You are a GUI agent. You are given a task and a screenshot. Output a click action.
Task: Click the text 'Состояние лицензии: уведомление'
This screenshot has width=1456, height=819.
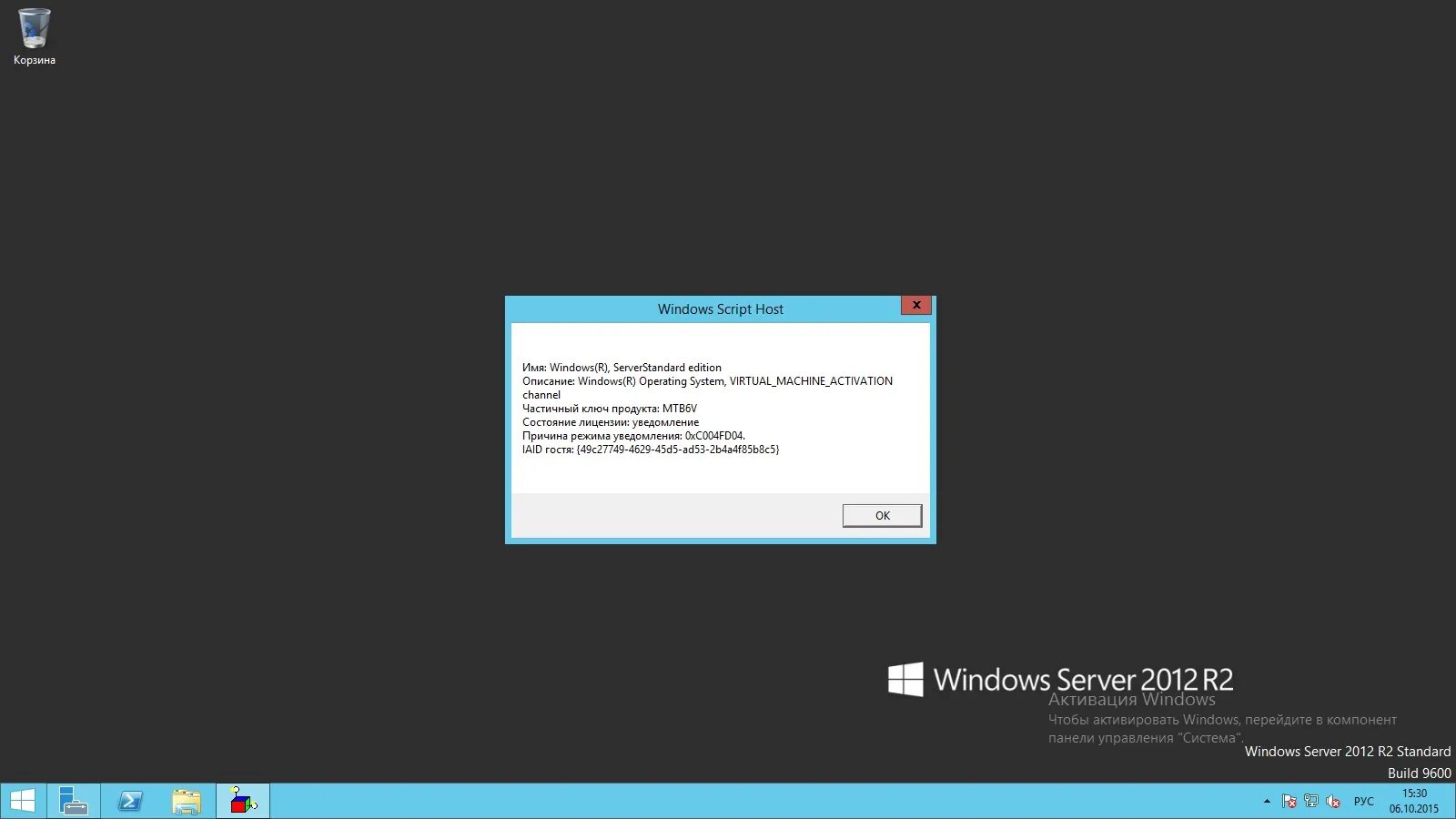[611, 422]
